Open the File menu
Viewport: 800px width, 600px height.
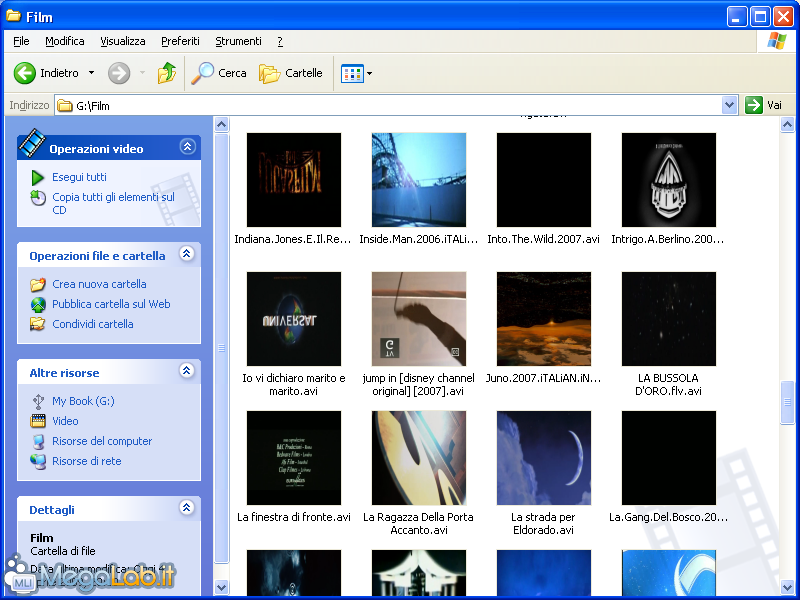(21, 41)
